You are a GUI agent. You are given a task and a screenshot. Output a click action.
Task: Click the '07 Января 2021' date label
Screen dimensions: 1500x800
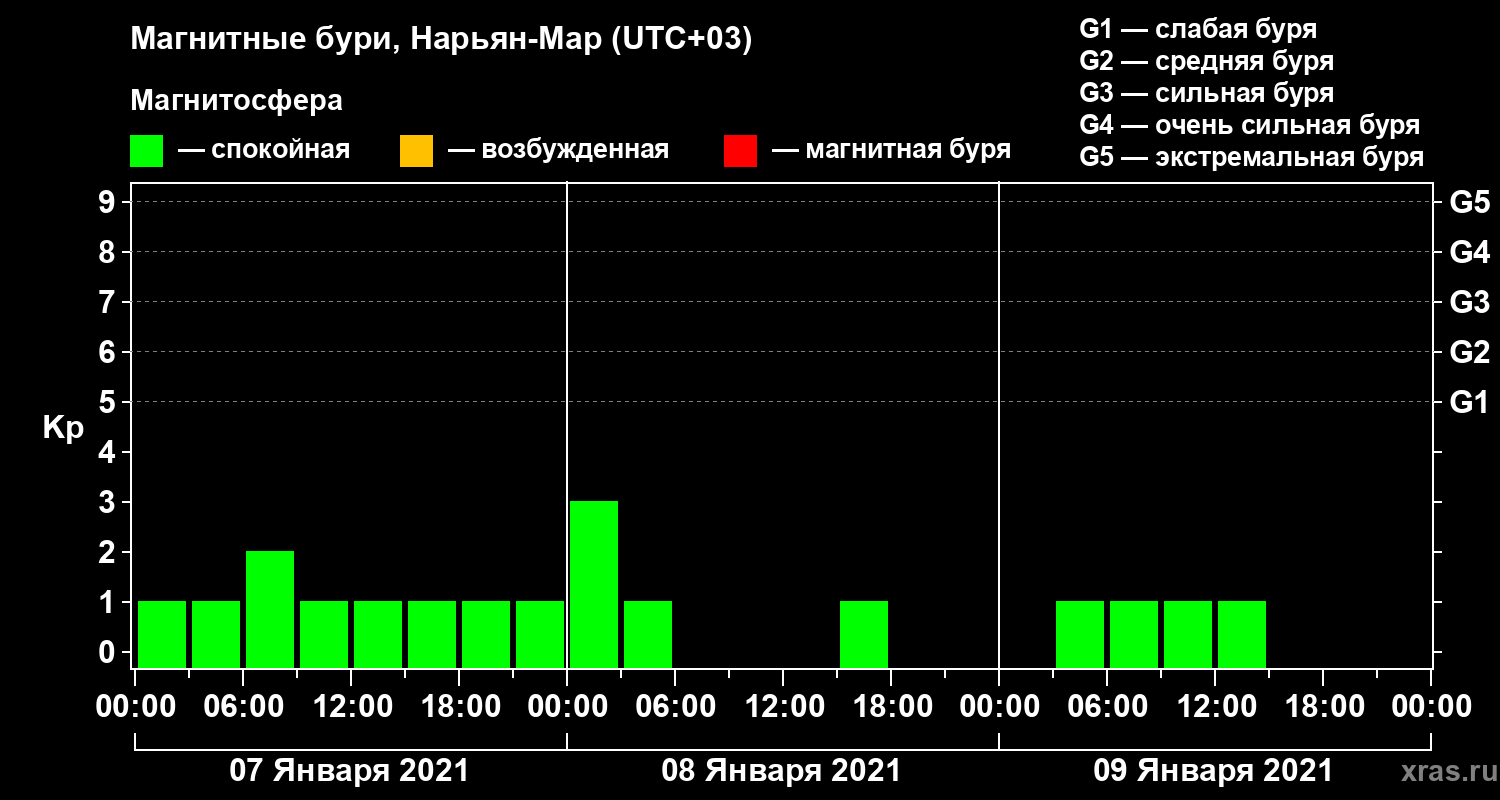[x=349, y=771]
